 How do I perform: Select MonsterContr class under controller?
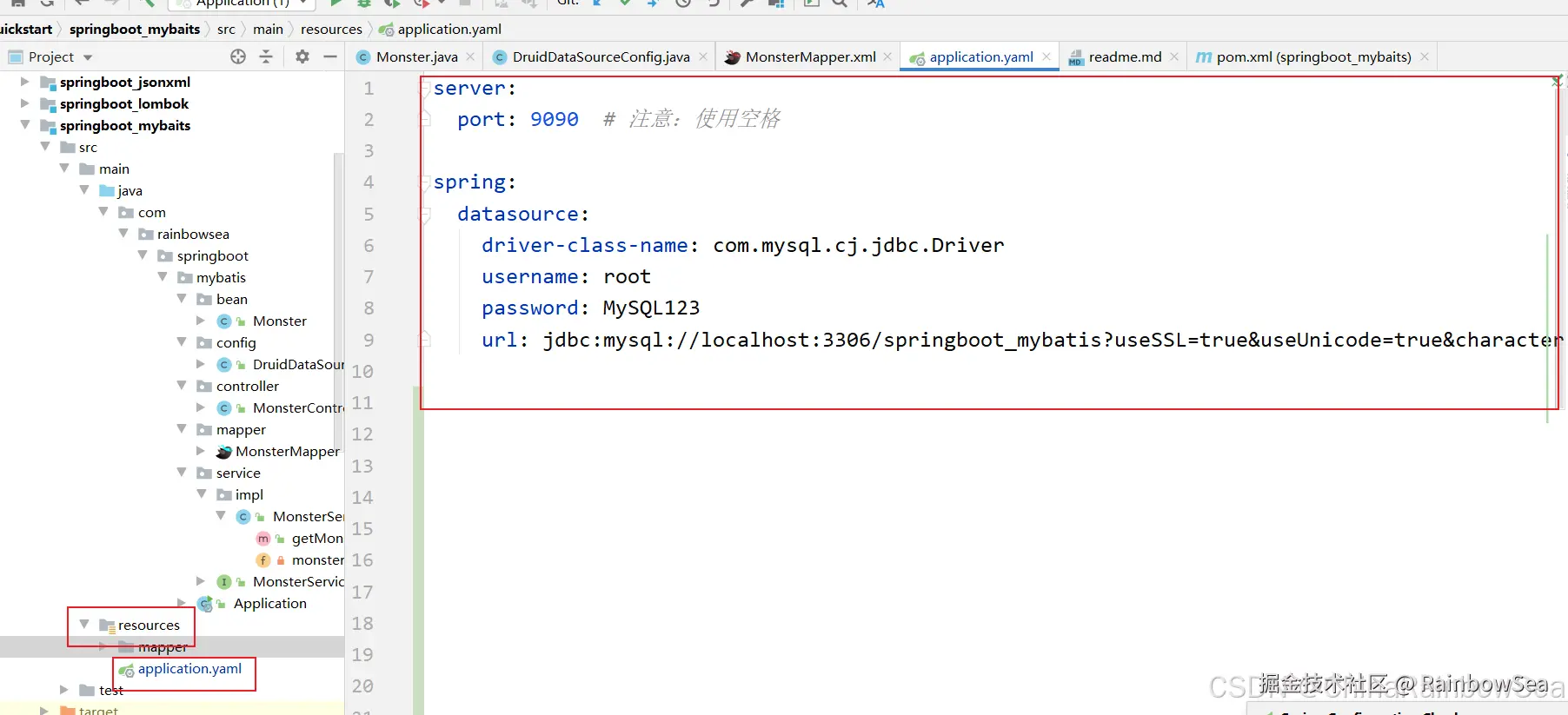pyautogui.click(x=298, y=407)
